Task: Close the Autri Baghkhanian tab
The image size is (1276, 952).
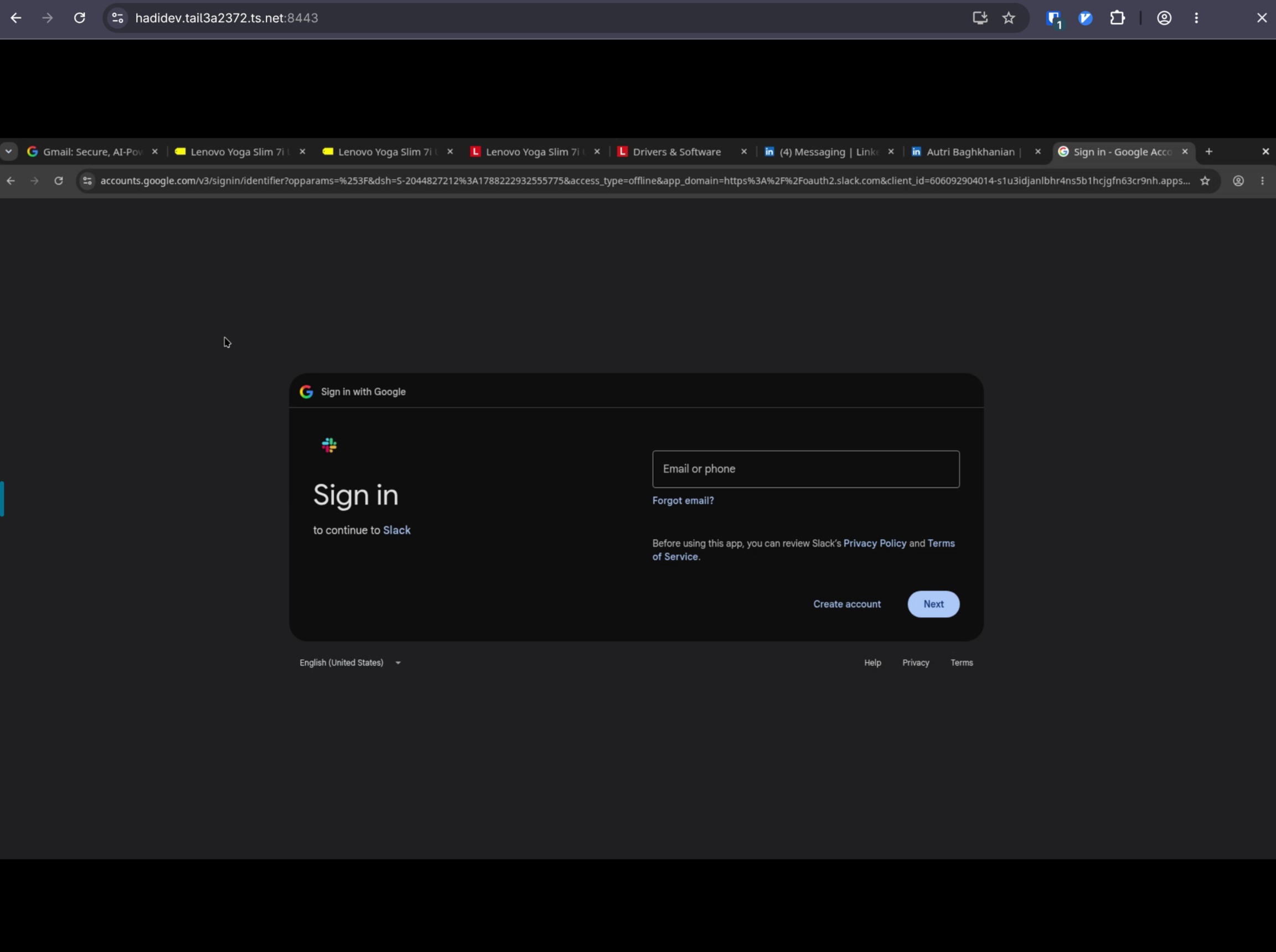Action: coord(1037,152)
